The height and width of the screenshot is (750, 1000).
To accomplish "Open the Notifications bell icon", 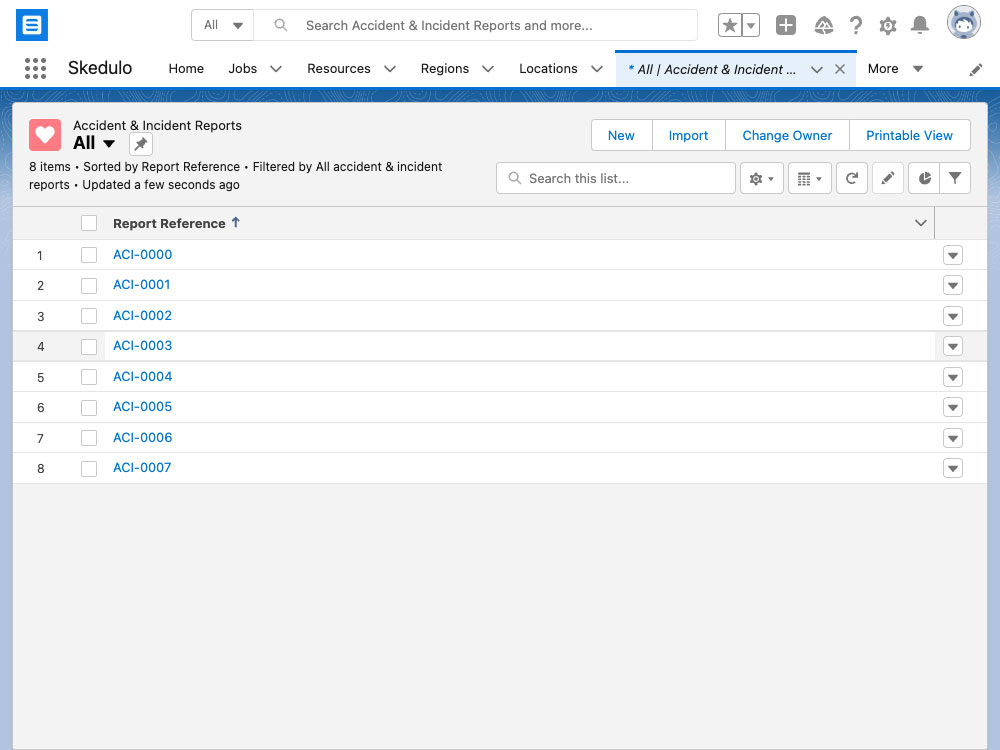I will tap(920, 26).
